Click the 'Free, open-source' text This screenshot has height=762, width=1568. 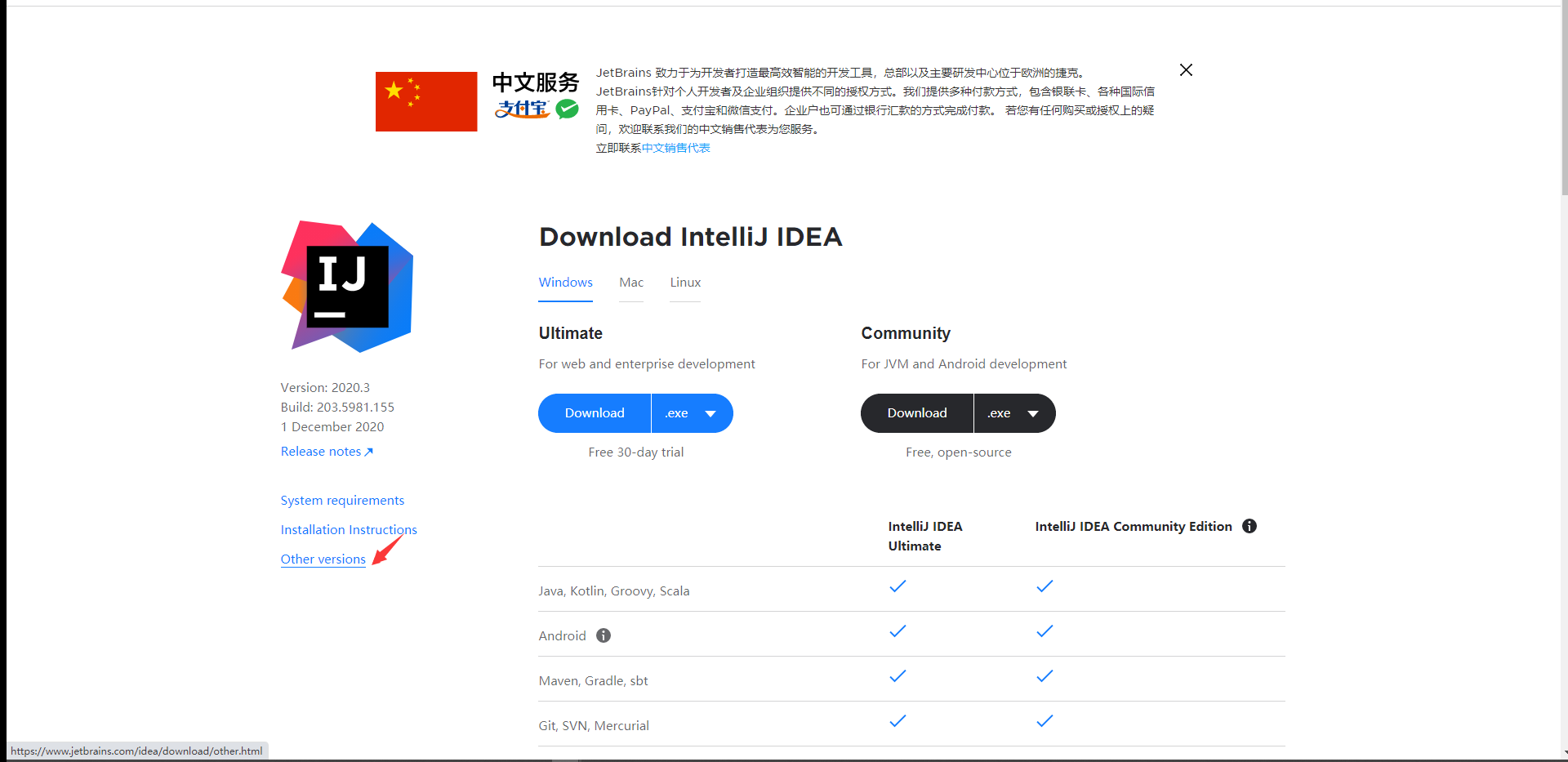point(958,452)
